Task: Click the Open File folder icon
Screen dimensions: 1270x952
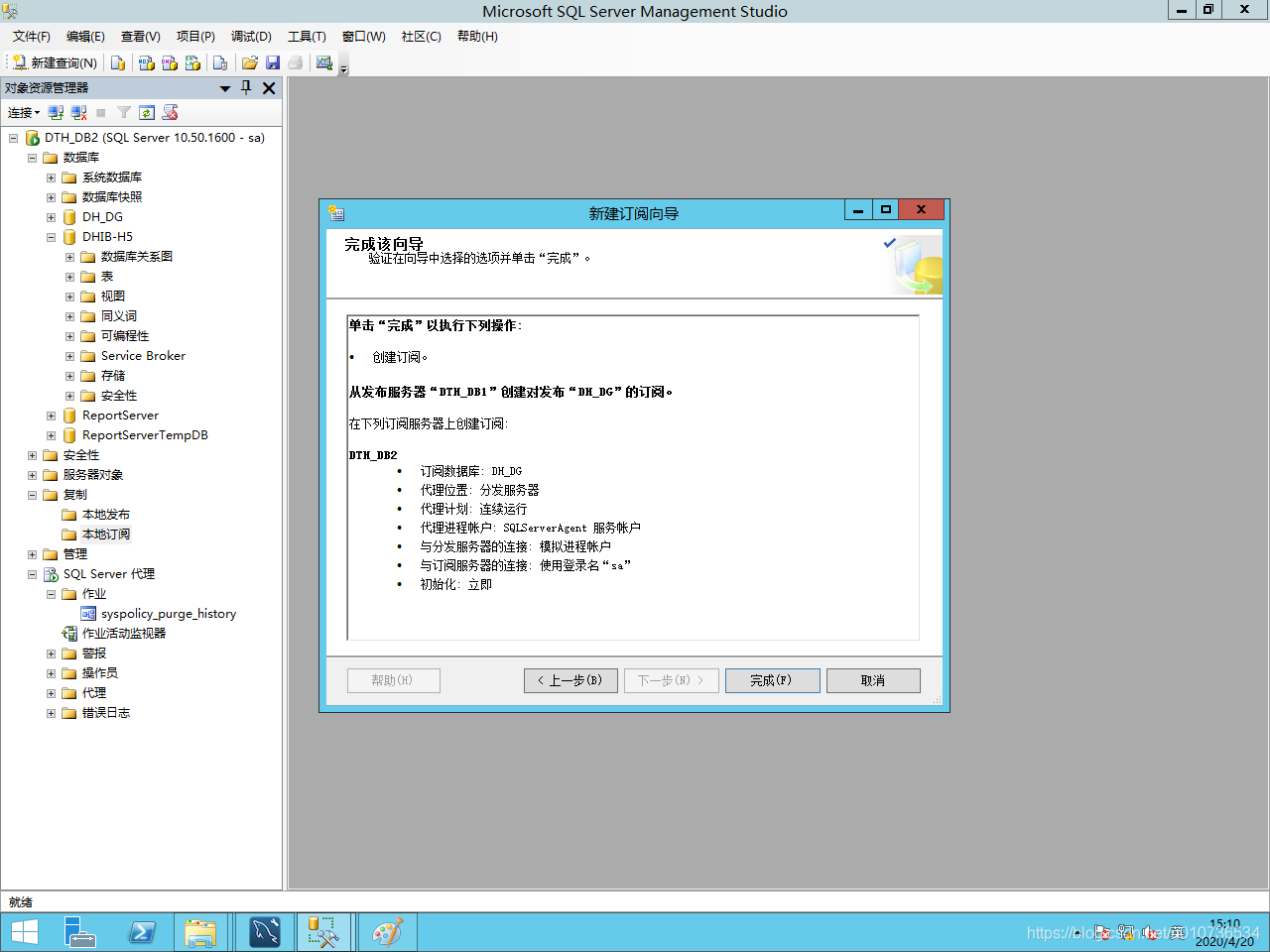Action: 250,62
